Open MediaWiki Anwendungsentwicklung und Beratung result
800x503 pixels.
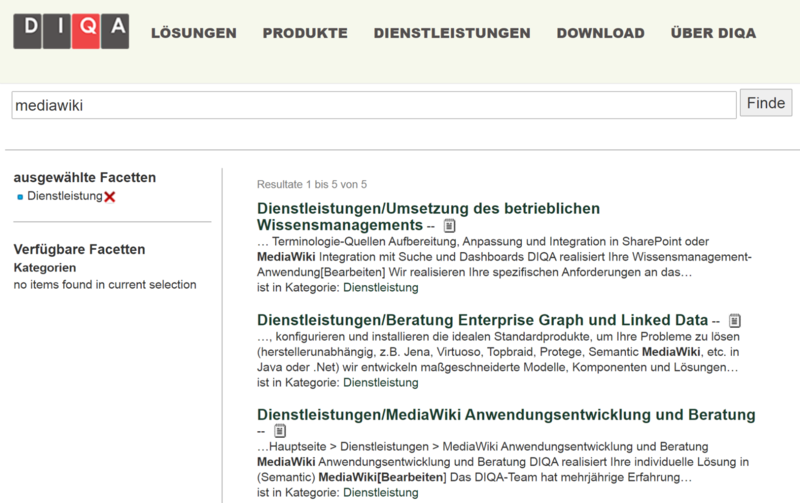[506, 415]
